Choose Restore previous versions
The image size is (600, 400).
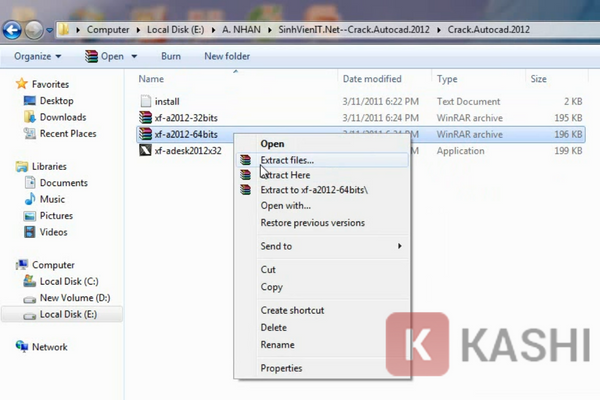(x=312, y=223)
